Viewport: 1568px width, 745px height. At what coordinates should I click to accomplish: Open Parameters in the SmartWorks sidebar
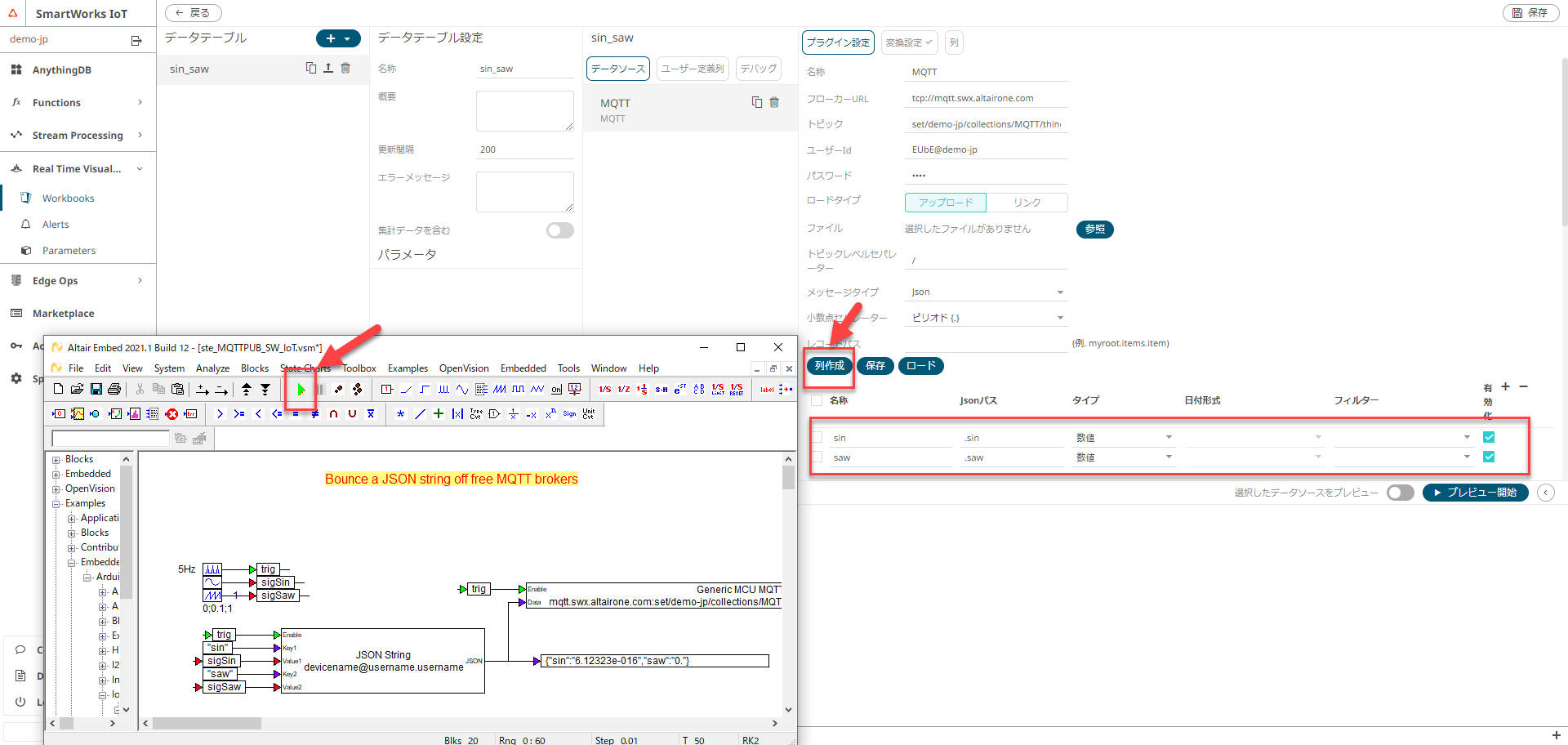click(x=69, y=250)
